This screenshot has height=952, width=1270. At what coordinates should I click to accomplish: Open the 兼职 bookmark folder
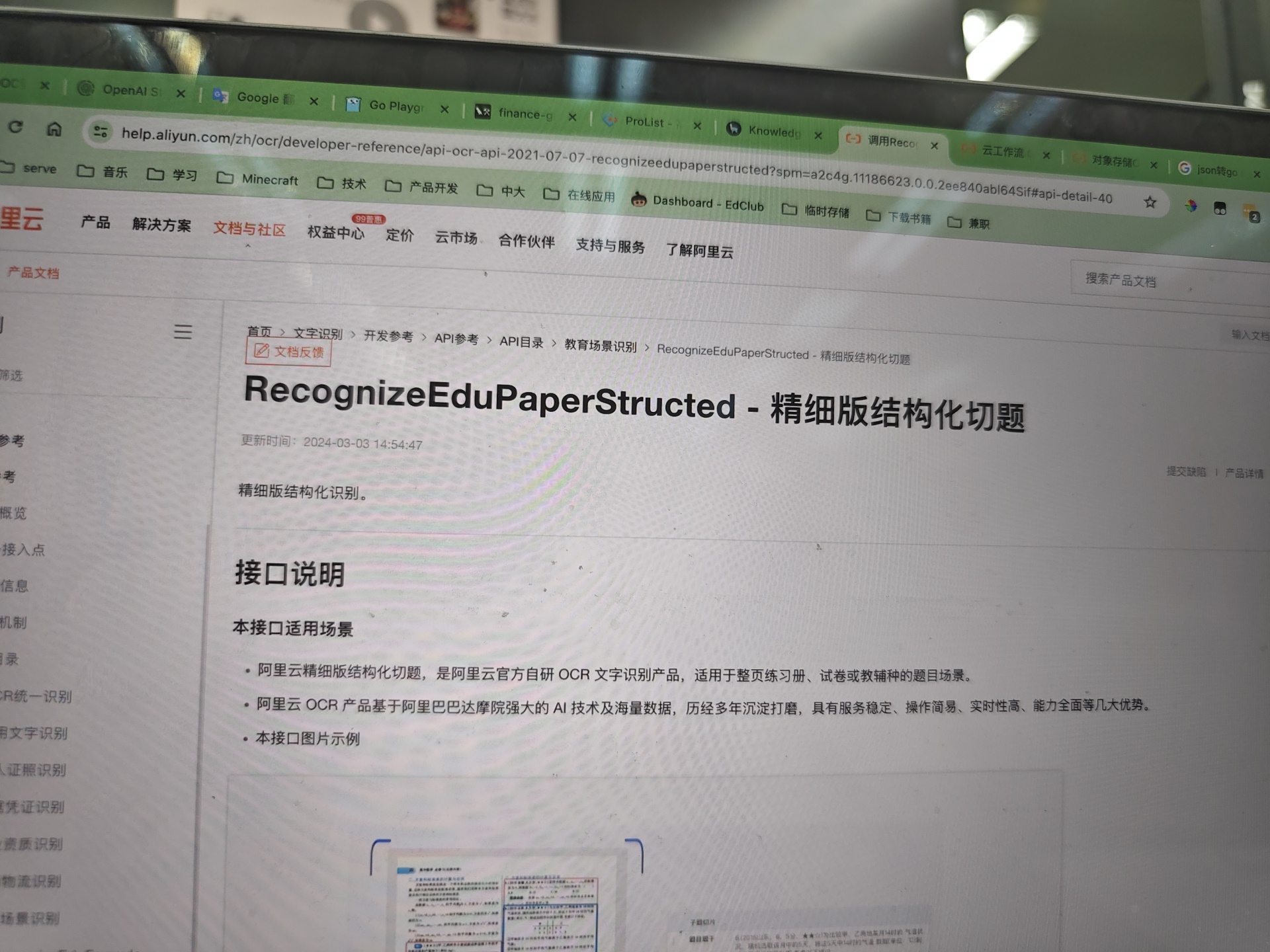[x=968, y=223]
